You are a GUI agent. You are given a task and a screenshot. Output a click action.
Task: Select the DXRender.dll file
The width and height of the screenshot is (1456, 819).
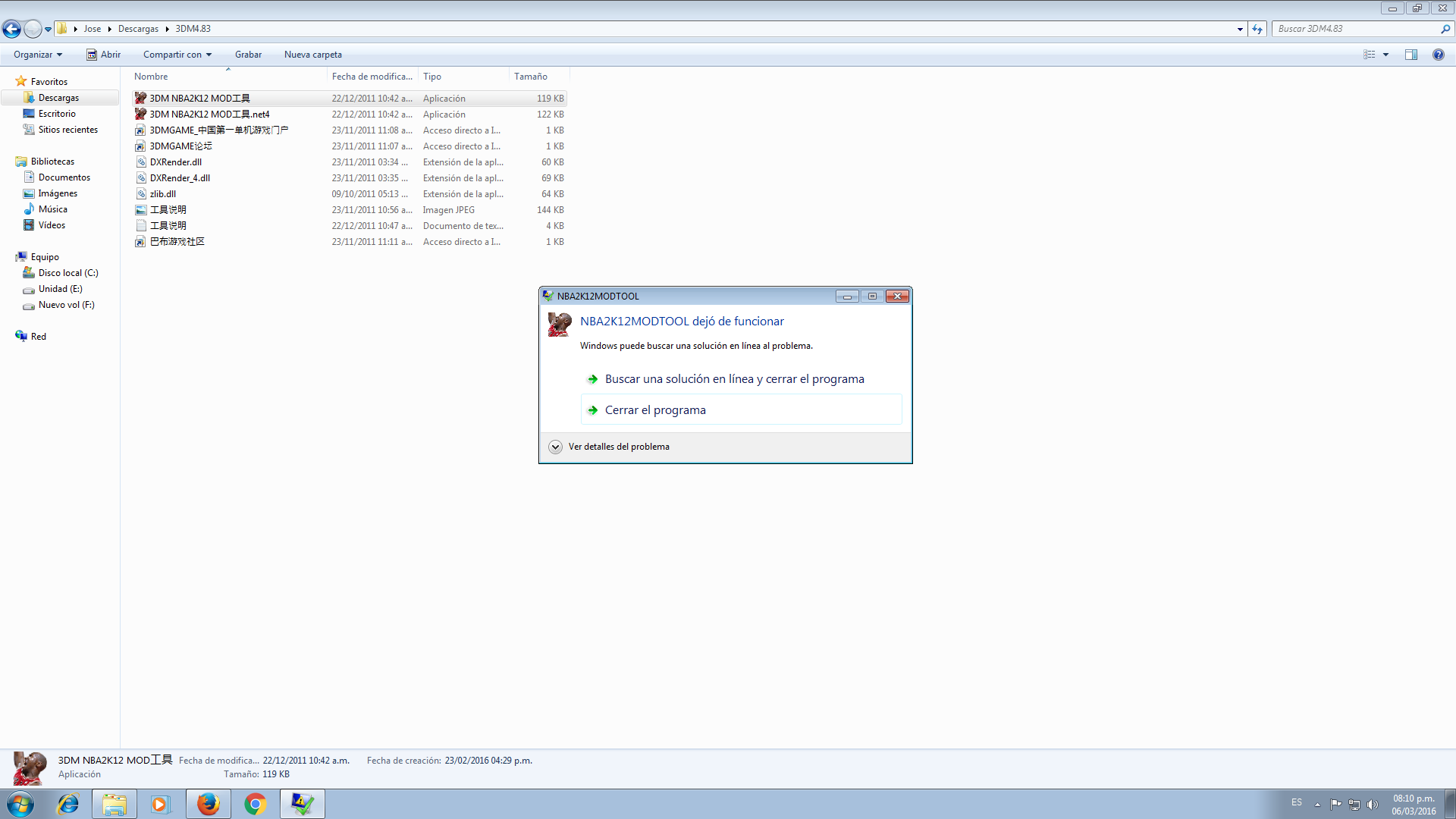[350, 162]
